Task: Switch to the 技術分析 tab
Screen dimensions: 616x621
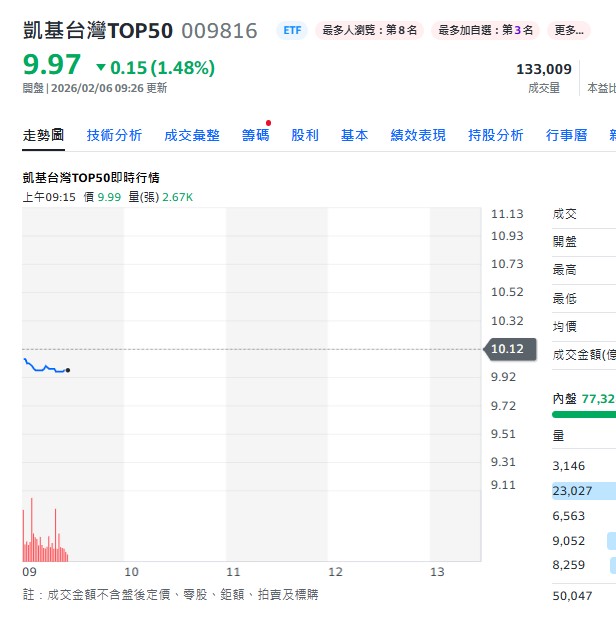Action: coord(114,135)
